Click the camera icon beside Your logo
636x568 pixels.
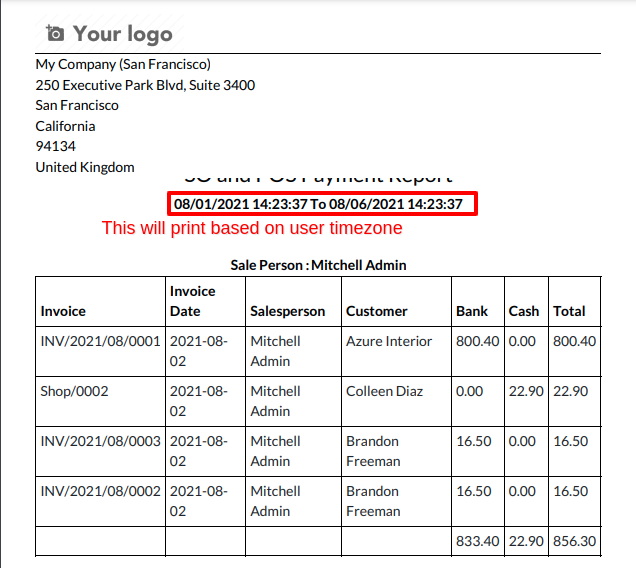click(x=55, y=33)
